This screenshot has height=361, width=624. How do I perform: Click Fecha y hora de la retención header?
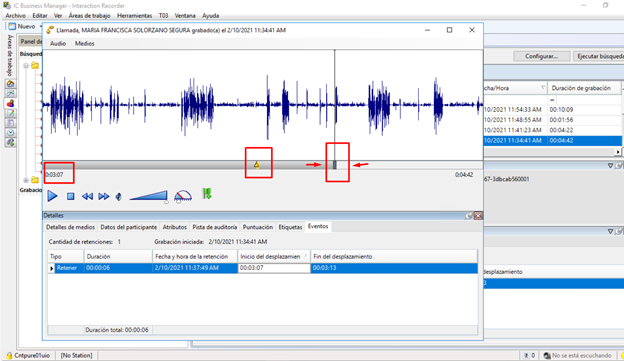point(195,257)
